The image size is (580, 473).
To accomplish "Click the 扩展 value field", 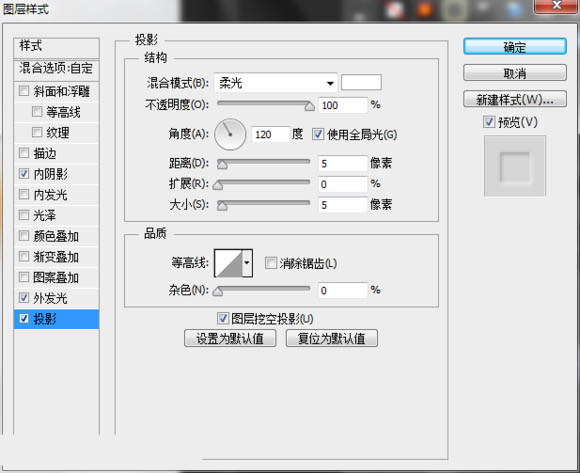I will (343, 184).
